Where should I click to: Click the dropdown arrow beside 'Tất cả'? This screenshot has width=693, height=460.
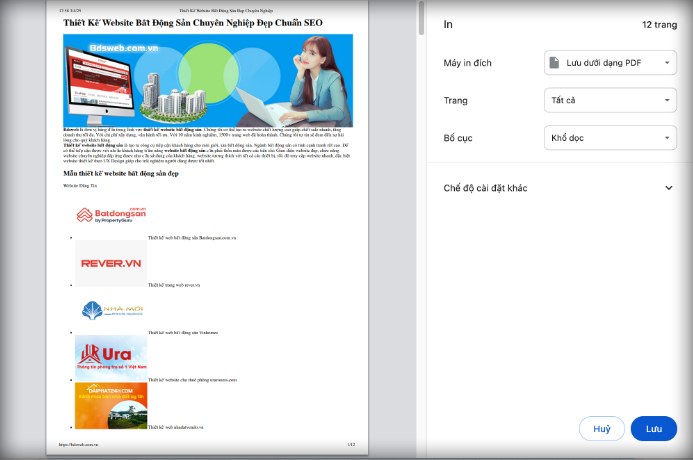click(667, 100)
